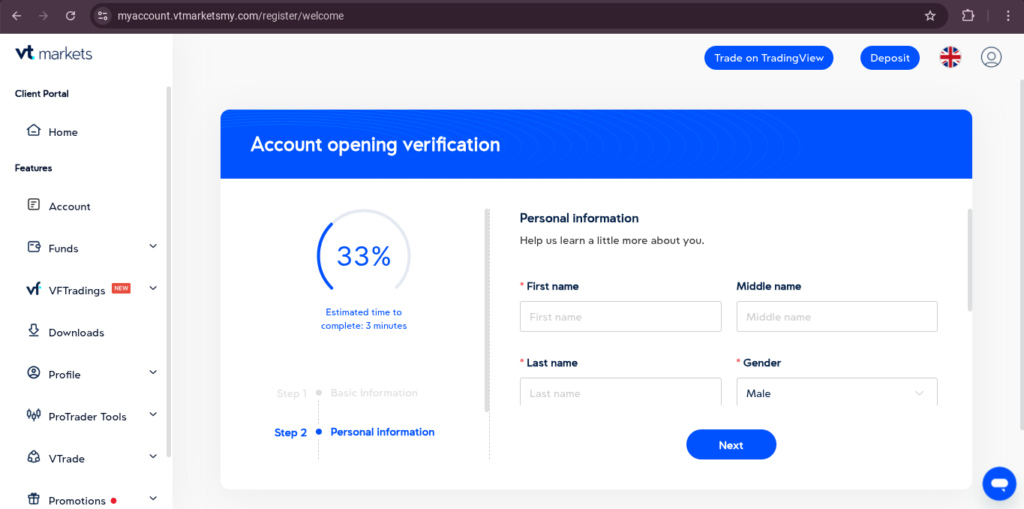
Task: Open the site information icon in address bar
Action: click(x=102, y=16)
